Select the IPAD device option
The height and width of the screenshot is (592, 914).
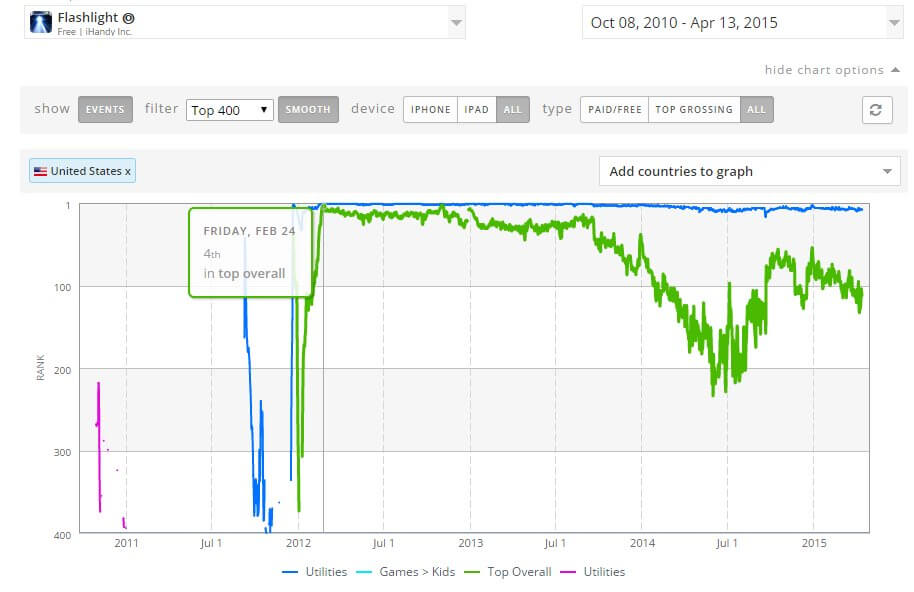(x=477, y=110)
